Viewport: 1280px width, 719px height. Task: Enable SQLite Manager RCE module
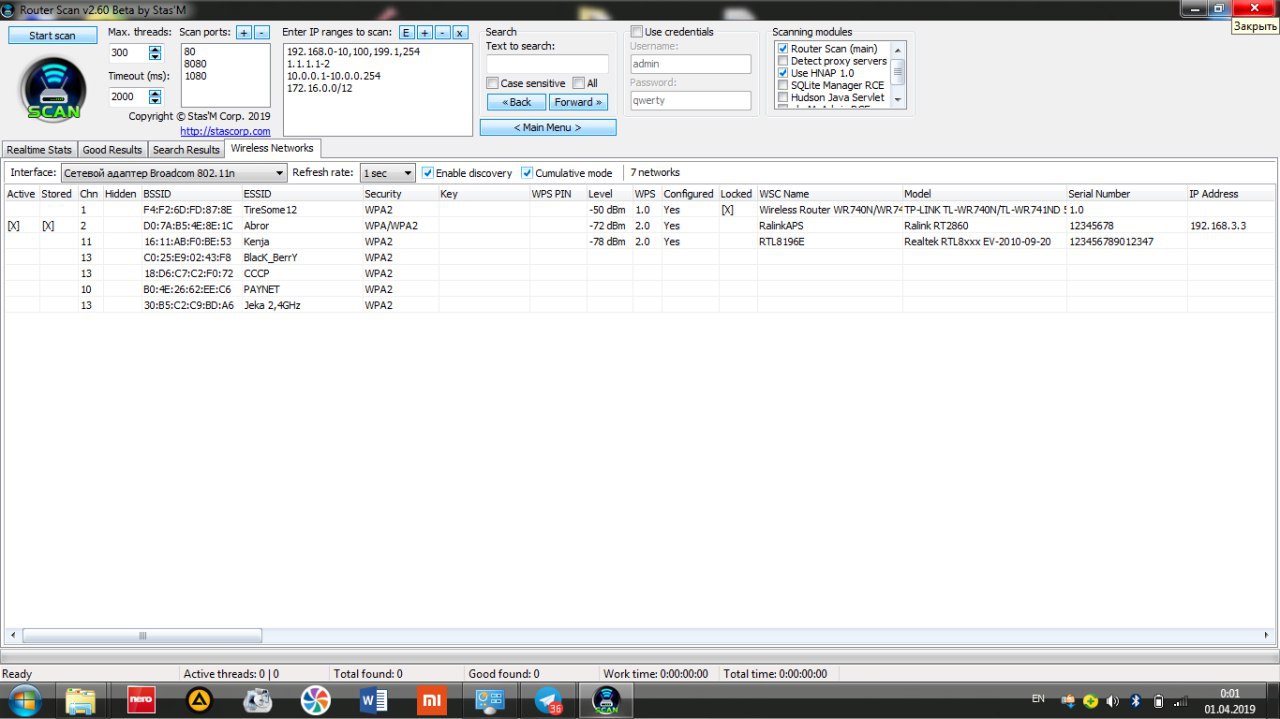coord(783,86)
